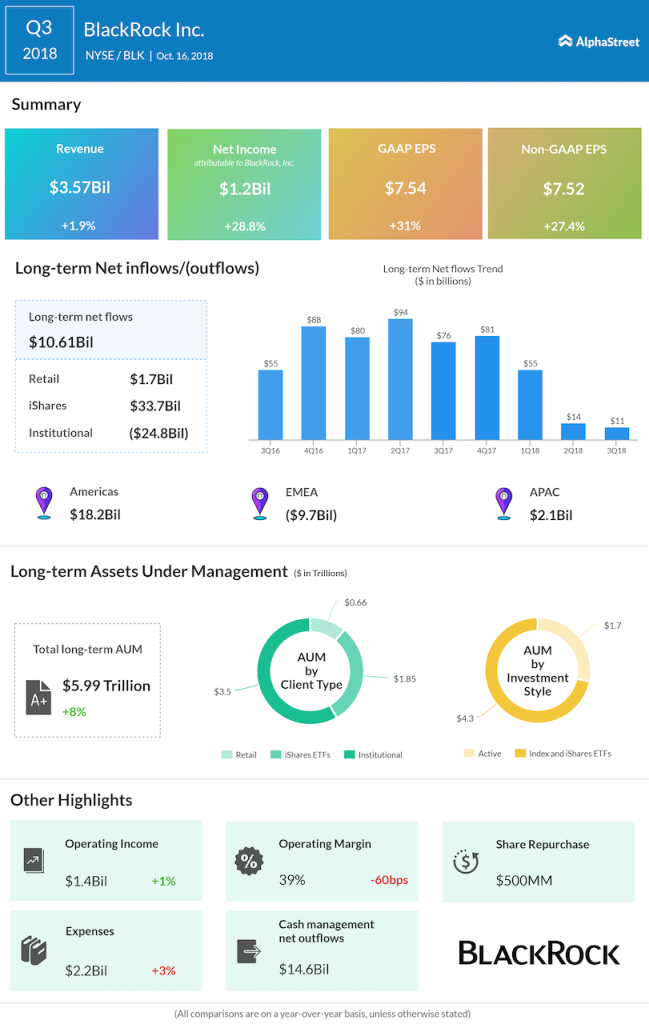Screen dimensions: 649x1024
Task: Click the Operating Income chart icon
Action: coord(33,861)
